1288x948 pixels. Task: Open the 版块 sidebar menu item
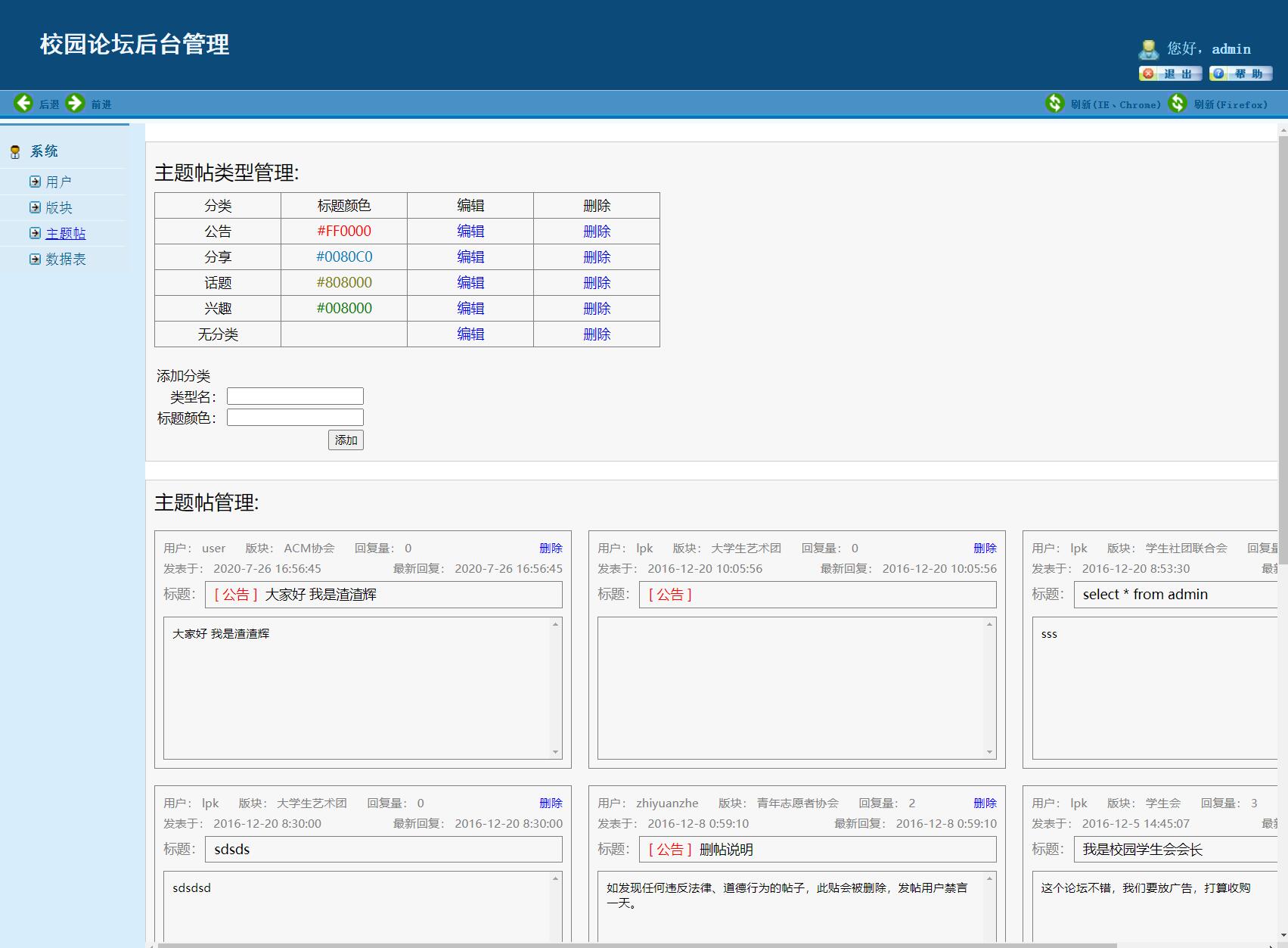pyautogui.click(x=59, y=207)
